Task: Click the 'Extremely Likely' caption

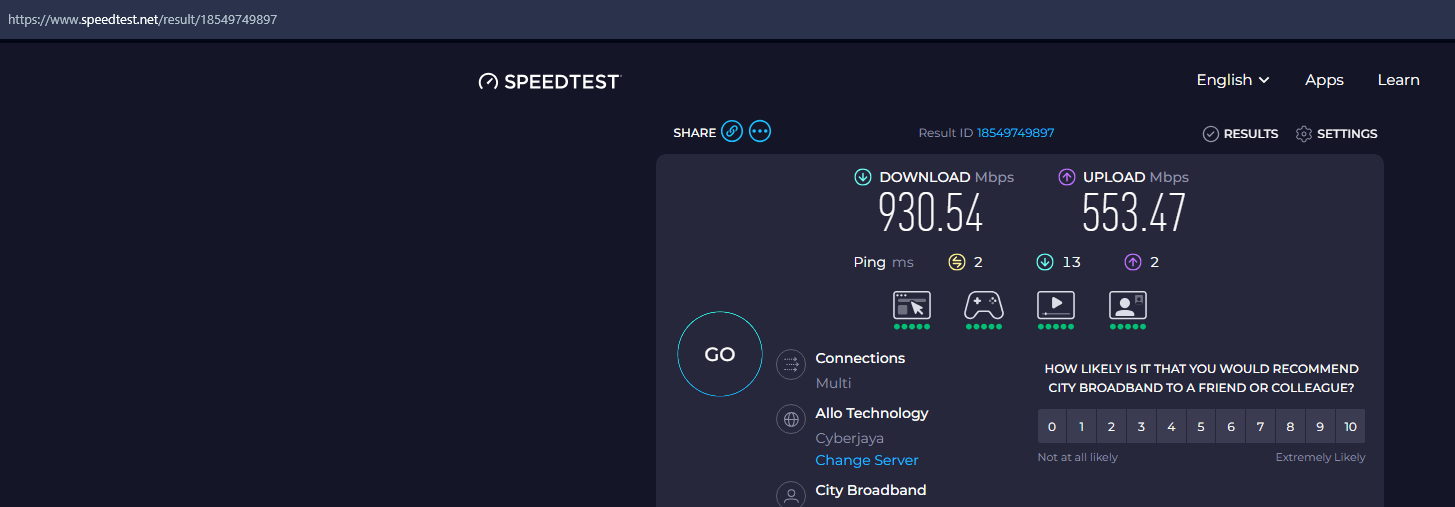Action: pos(1320,457)
